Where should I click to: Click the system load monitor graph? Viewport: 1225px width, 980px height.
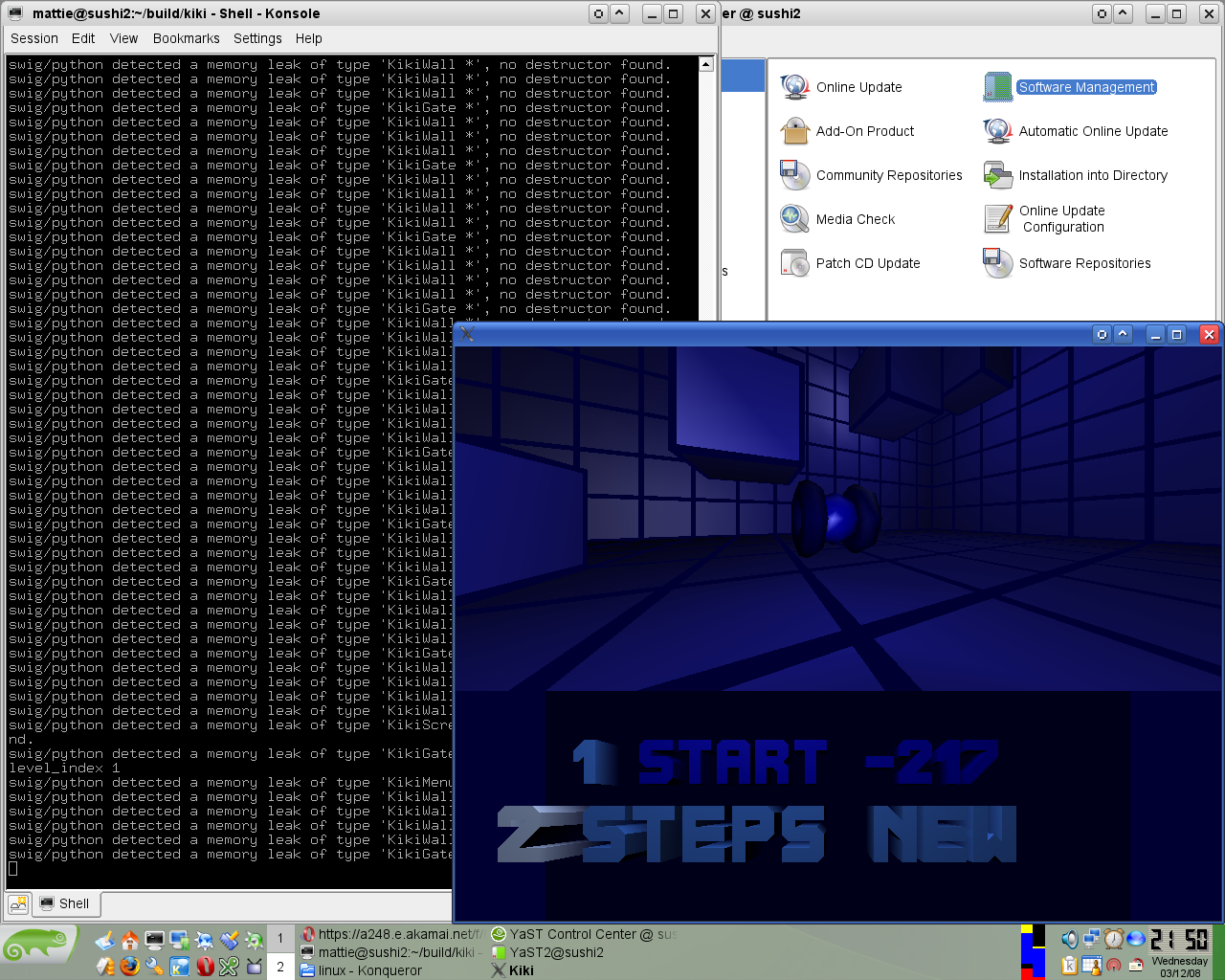1033,952
